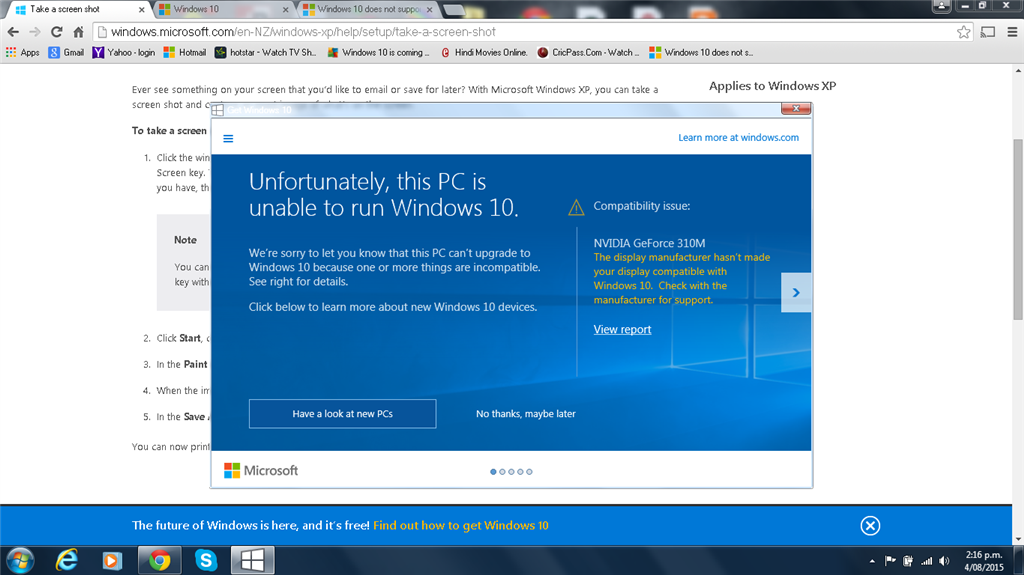Close the Take a screen shot tab

pos(141,10)
